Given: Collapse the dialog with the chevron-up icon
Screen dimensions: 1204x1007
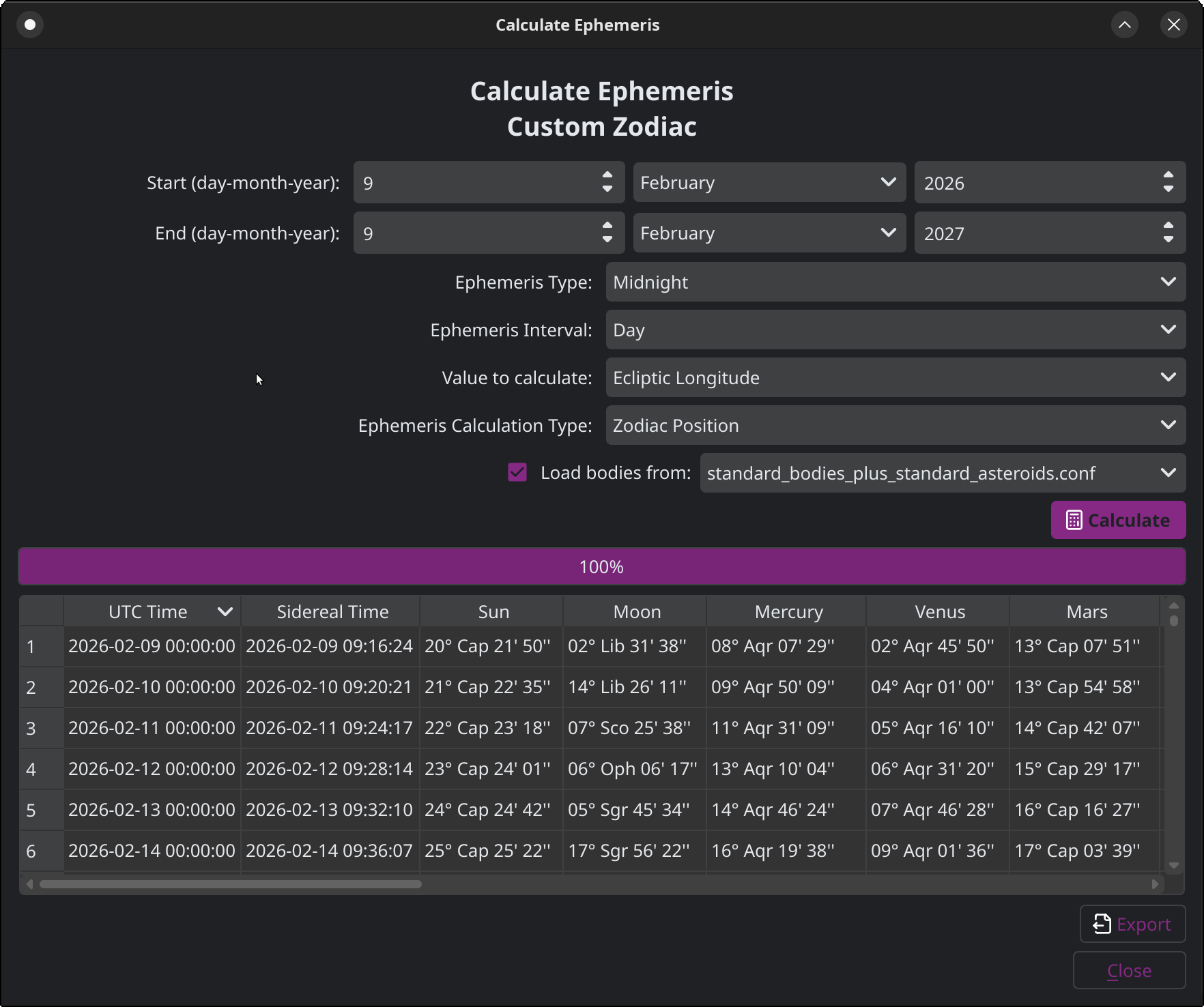Looking at the screenshot, I should click(1125, 25).
